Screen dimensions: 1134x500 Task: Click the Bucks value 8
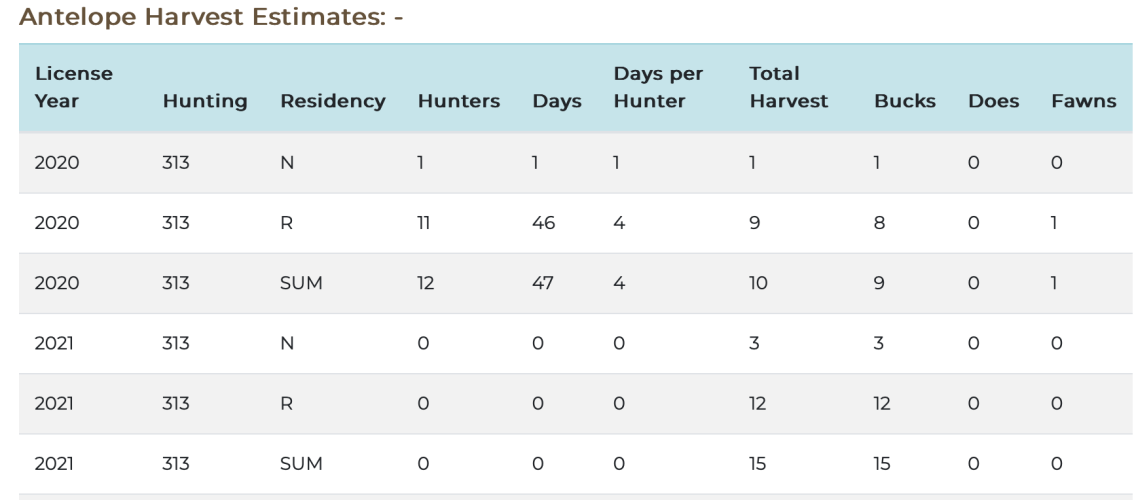pyautogui.click(x=880, y=226)
